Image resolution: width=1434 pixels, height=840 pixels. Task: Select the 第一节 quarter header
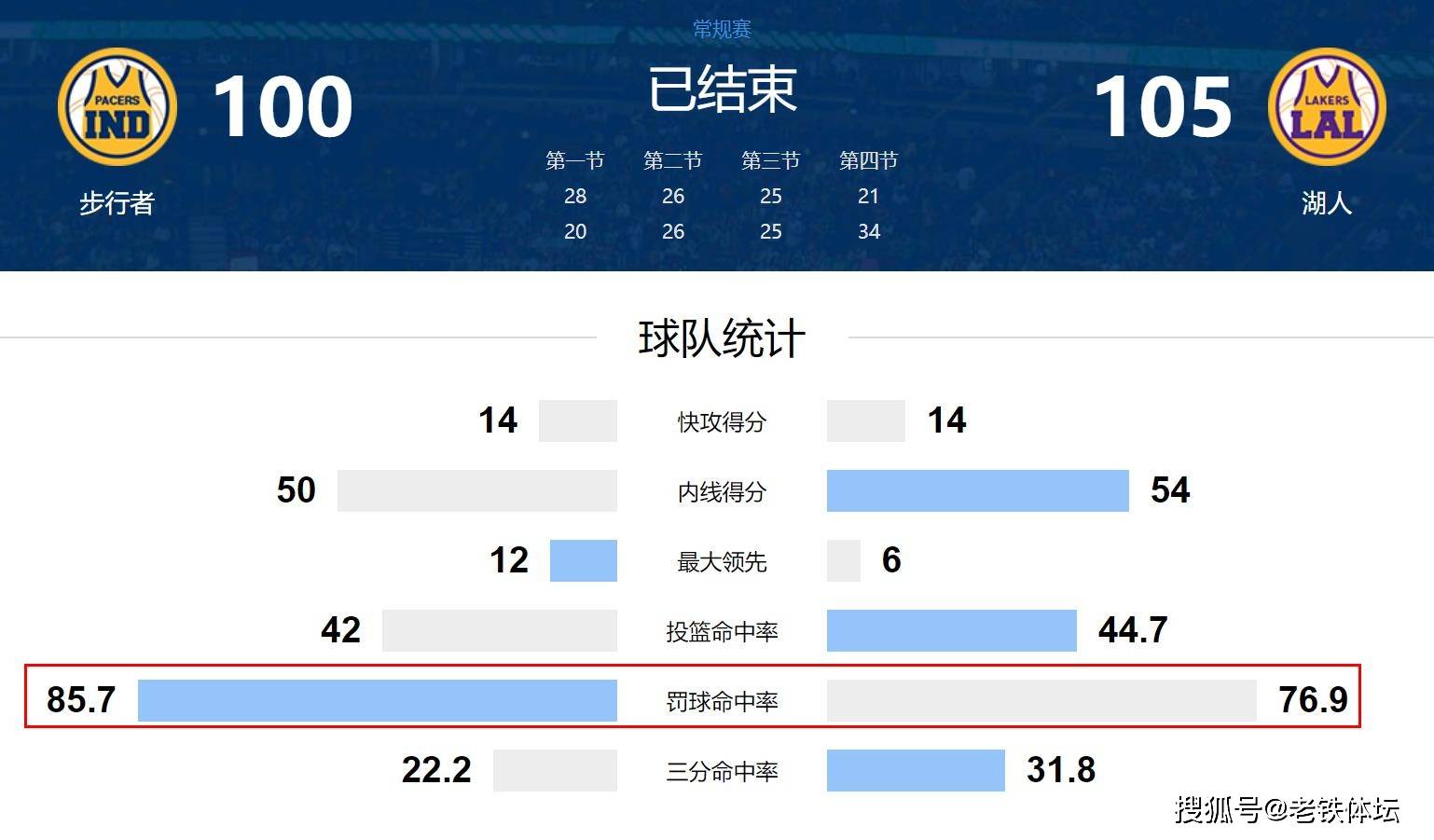pyautogui.click(x=575, y=160)
